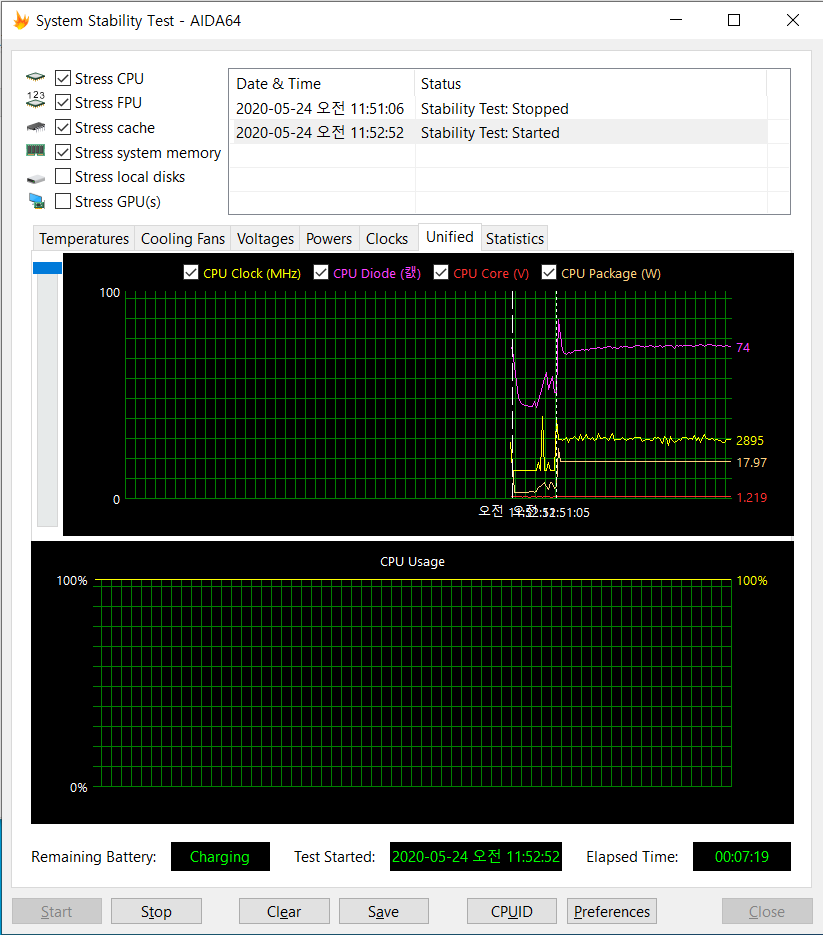Click the greyed-out Start button
This screenshot has width=823, height=935.
click(x=57, y=911)
